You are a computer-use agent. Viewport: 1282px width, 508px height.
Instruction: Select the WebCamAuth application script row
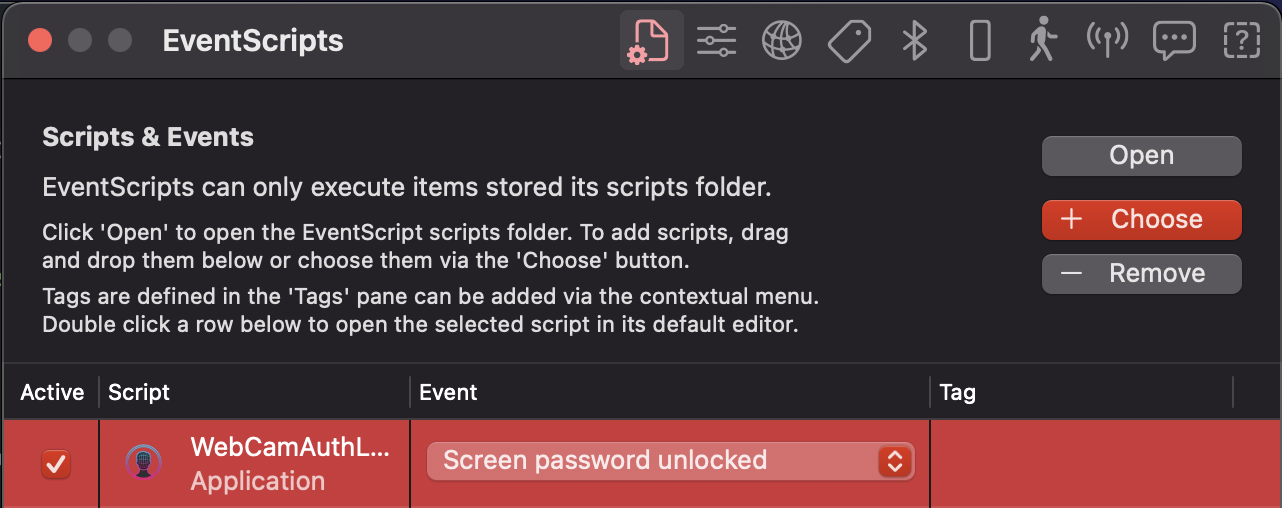click(x=640, y=464)
